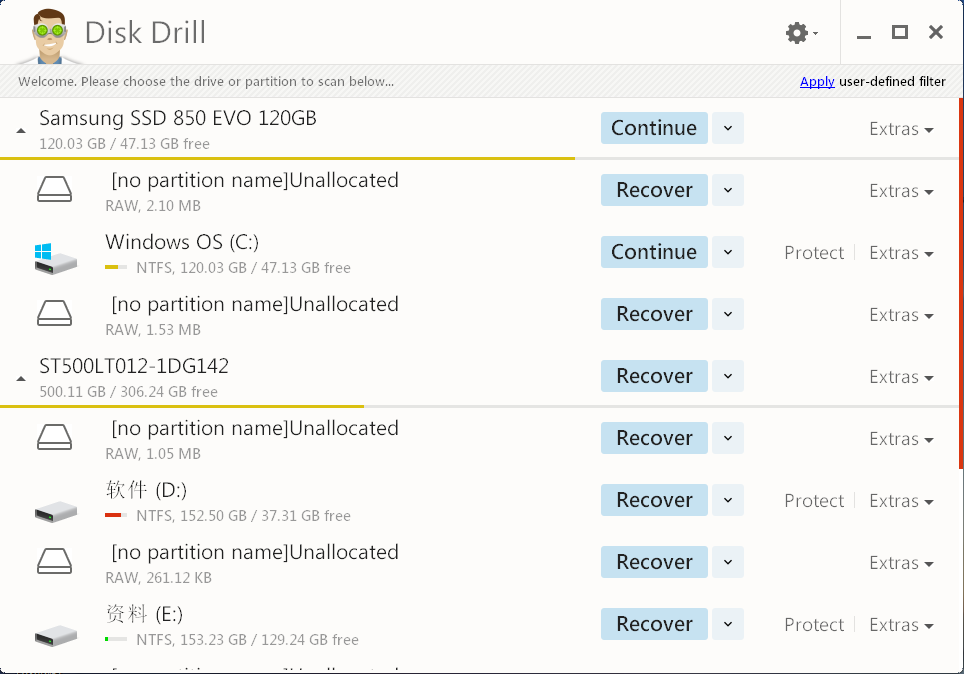964x674 pixels.
Task: Click "NTFS, 152.50 GB / 37.31 GB free" text
Action: [x=243, y=515]
